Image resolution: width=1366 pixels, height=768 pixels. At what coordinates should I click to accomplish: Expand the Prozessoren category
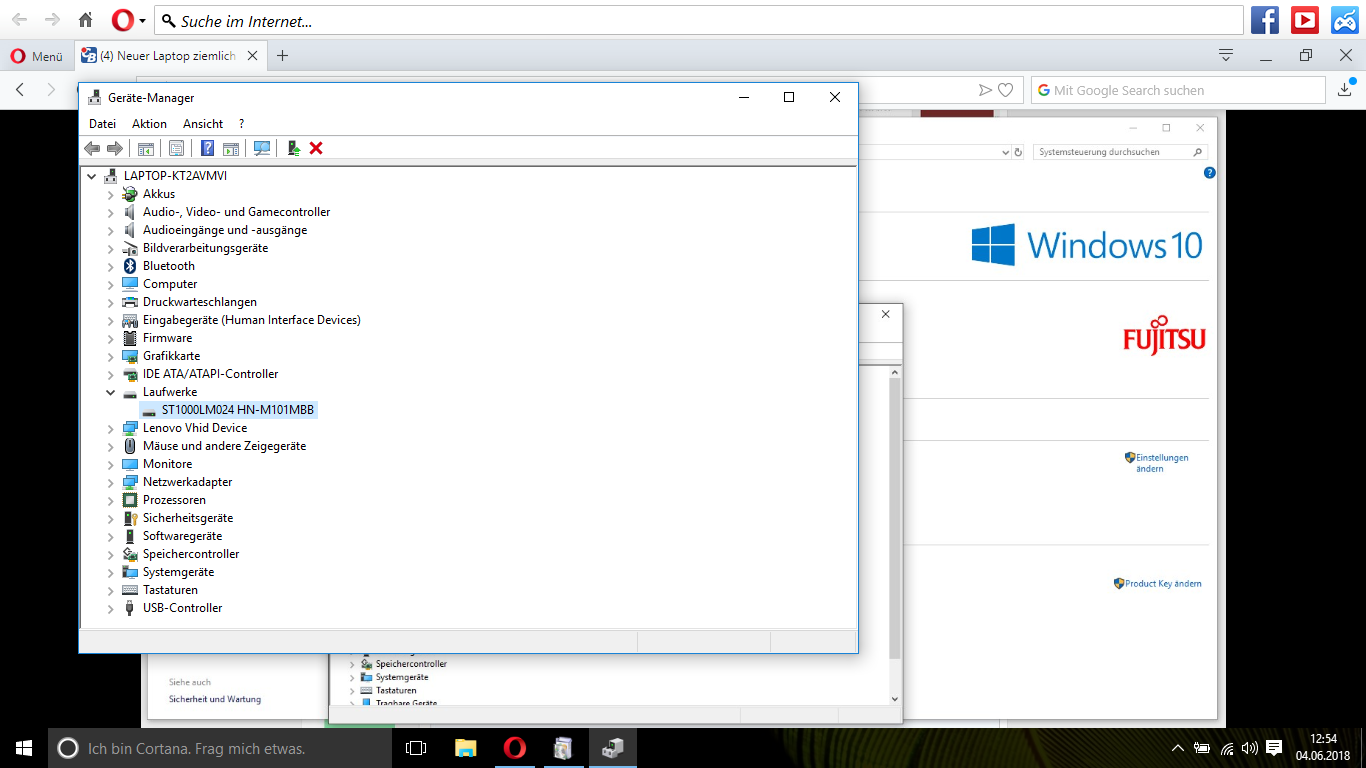pos(111,500)
